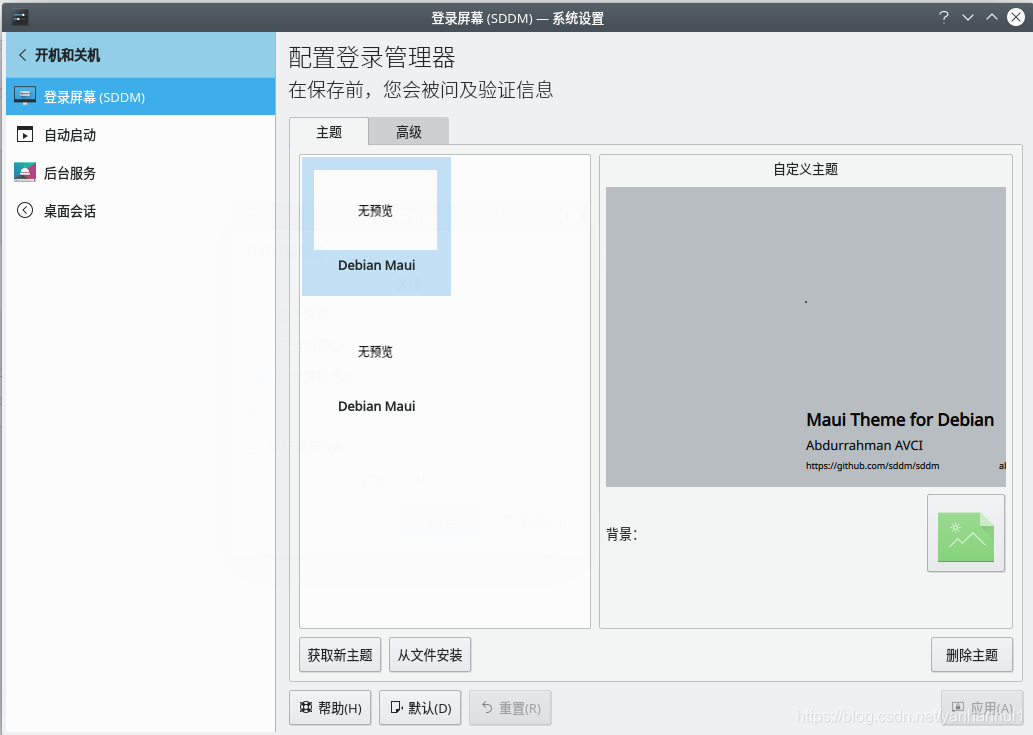Maximize window with up chevron icon
Image resolution: width=1033 pixels, height=735 pixels.
point(991,17)
